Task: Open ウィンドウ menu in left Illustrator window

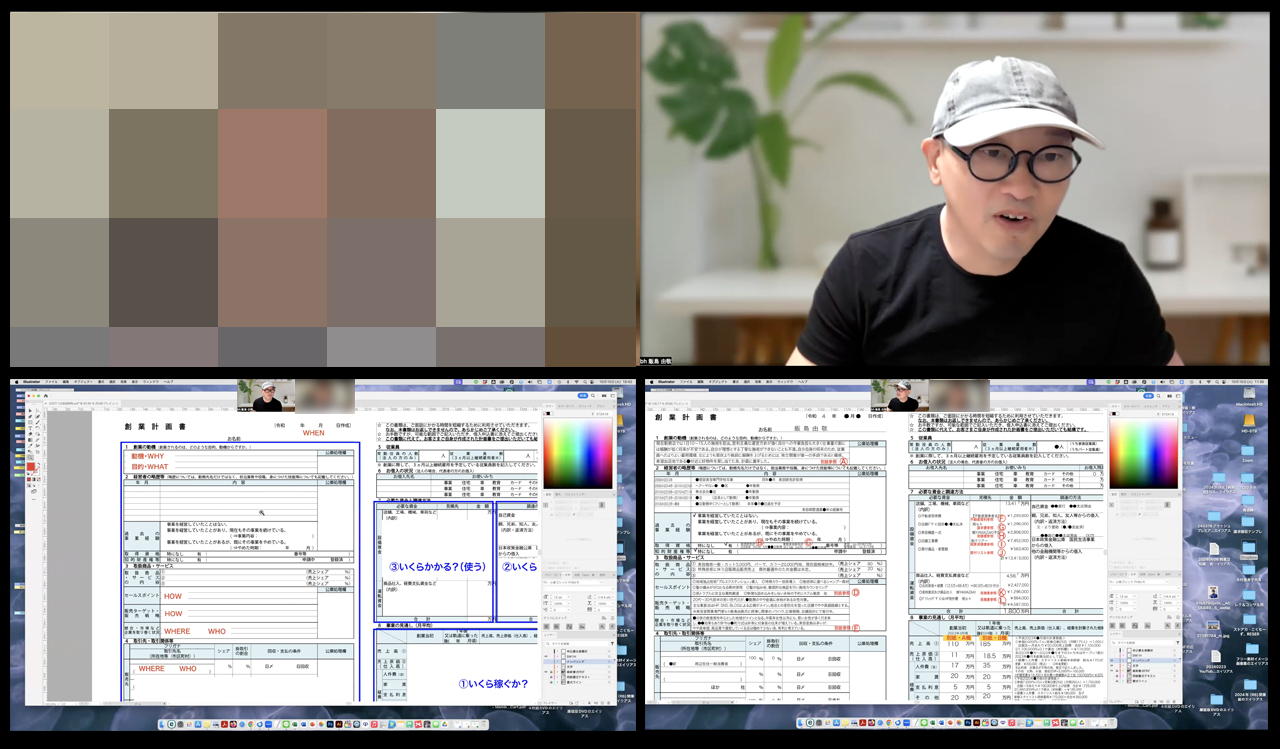Action: 151,382
